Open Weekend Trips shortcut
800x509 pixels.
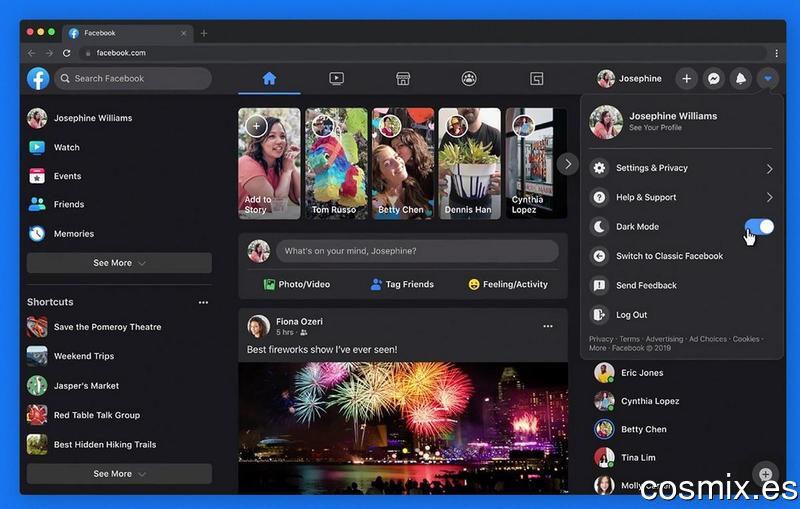(71, 356)
